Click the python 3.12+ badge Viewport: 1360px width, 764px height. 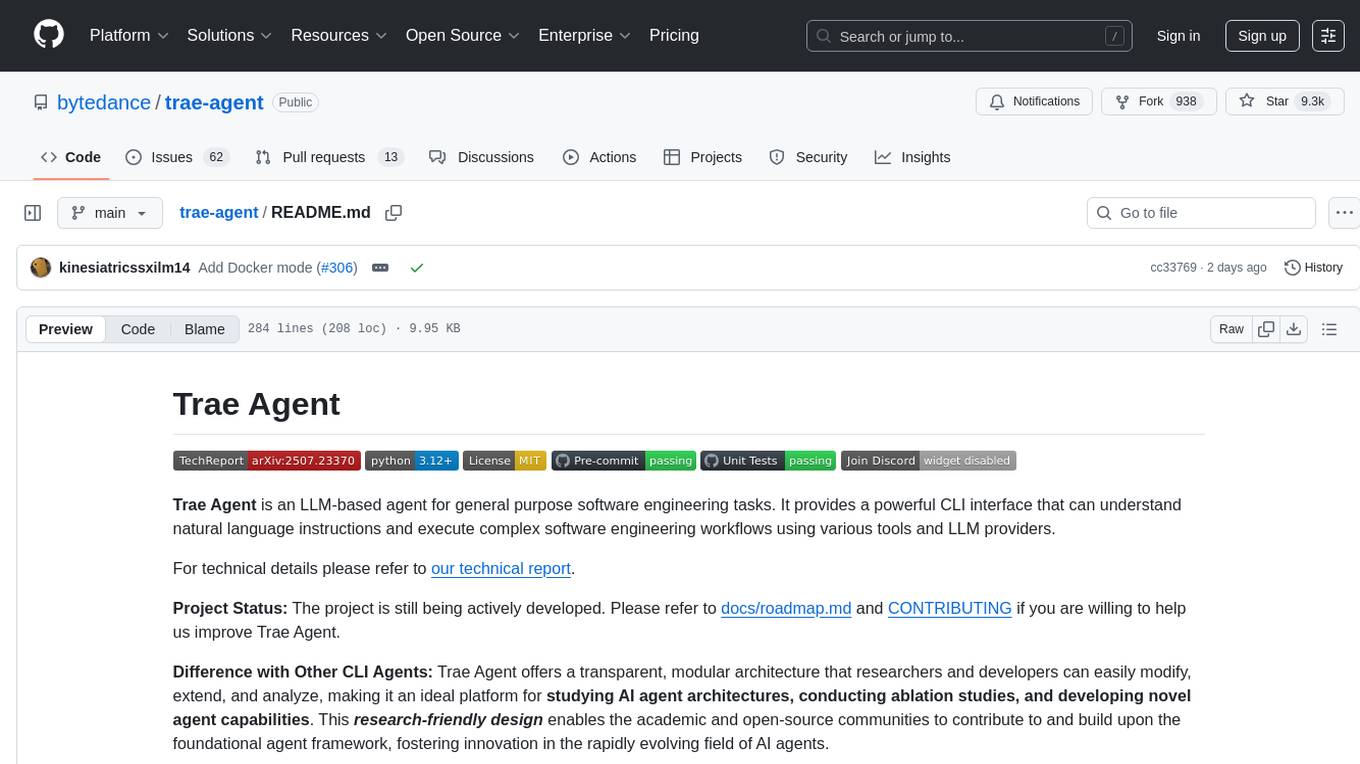(411, 460)
